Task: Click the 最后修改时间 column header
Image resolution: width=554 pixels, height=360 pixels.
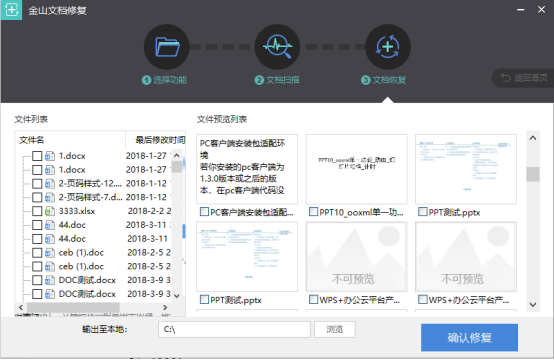Action: coord(160,140)
